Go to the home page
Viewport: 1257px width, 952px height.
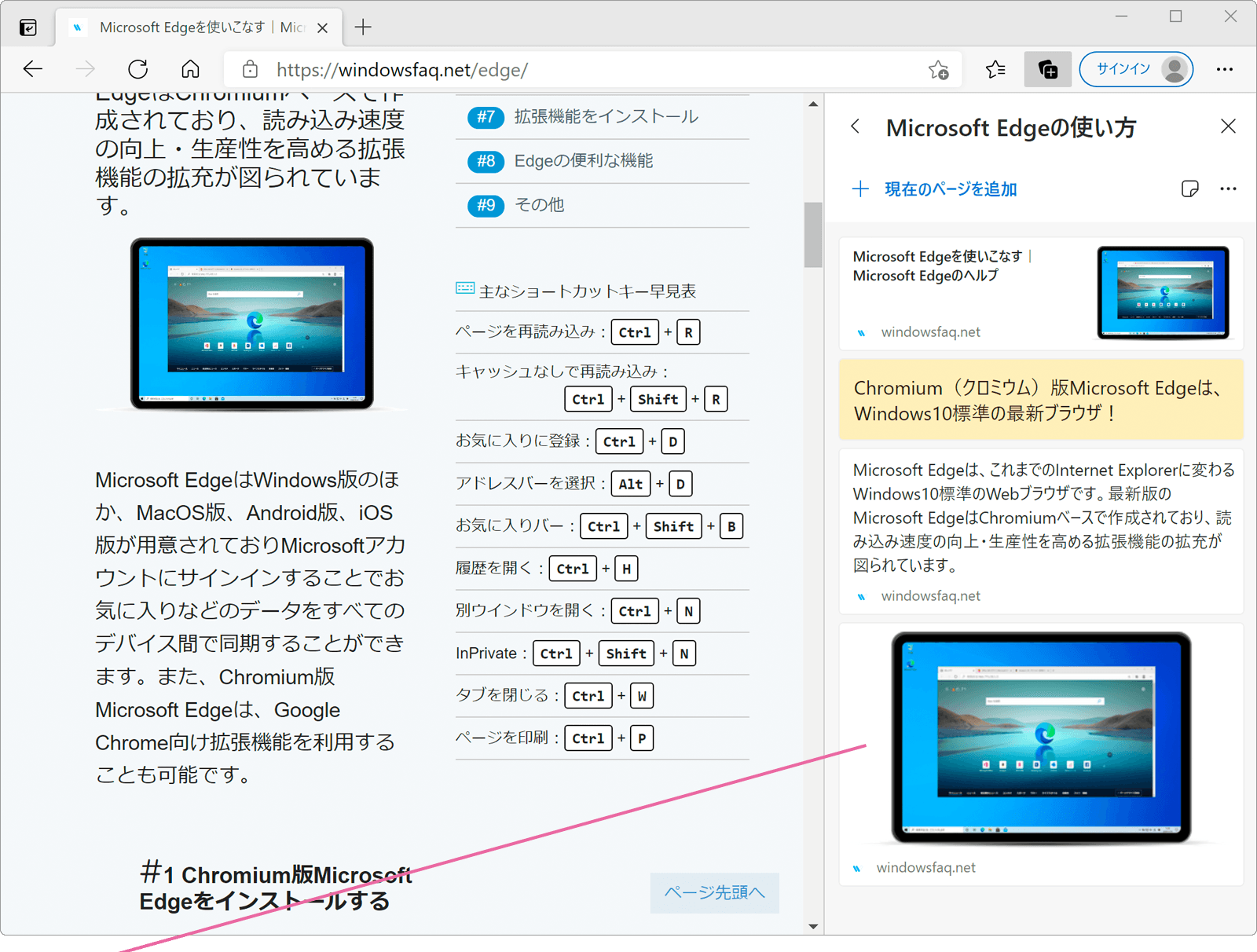click(190, 69)
